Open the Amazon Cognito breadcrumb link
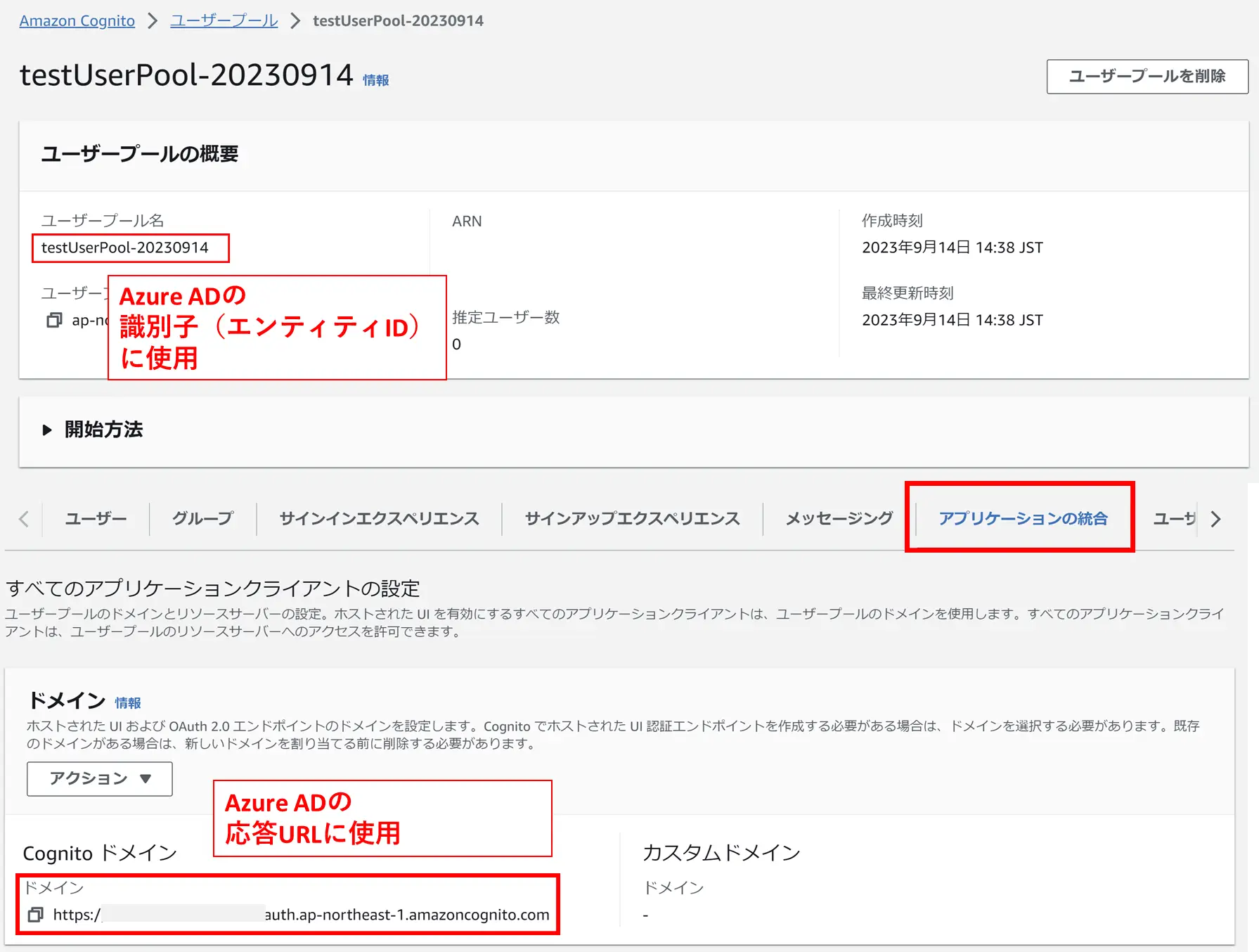Image resolution: width=1259 pixels, height=952 pixels. [77, 21]
